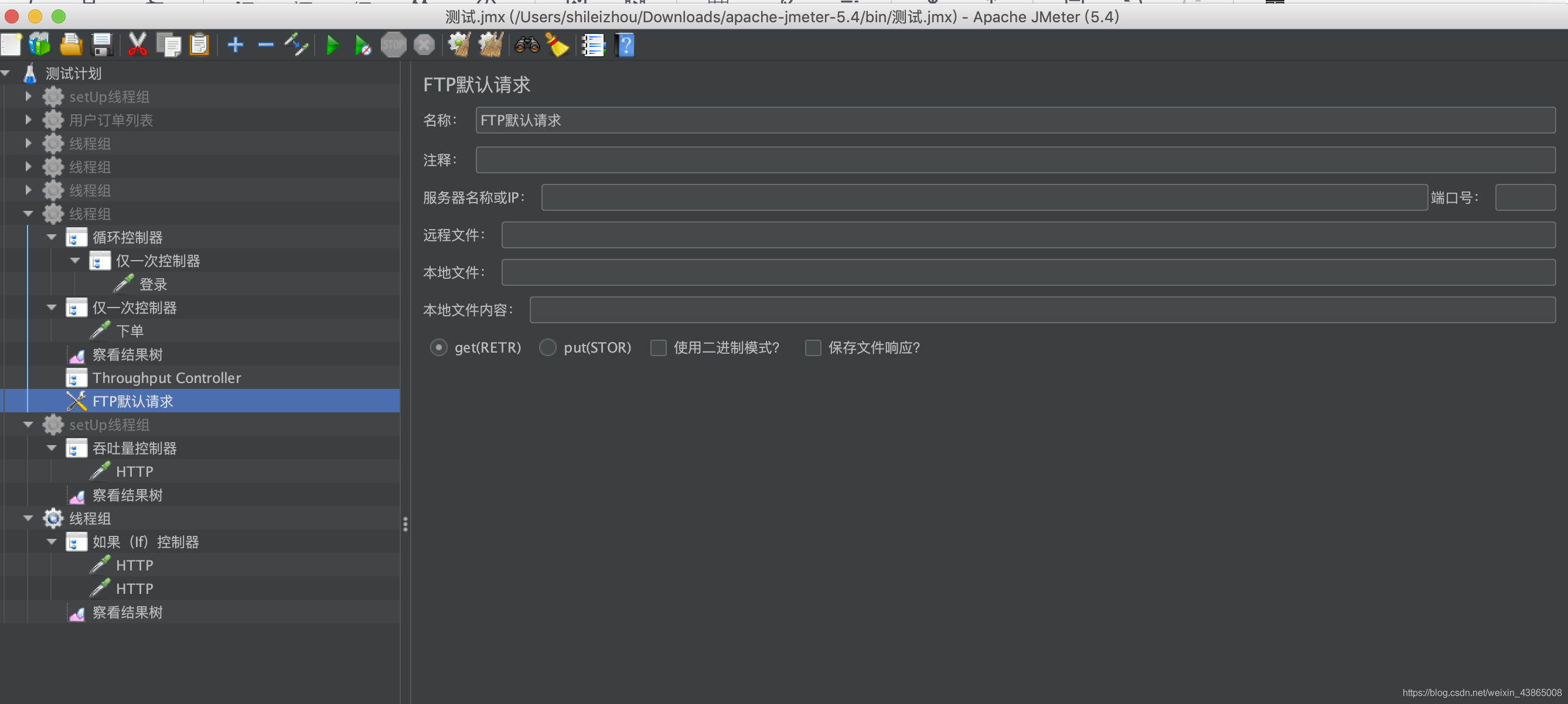The height and width of the screenshot is (704, 1568).
Task: Collapse the second setUp线程组 node
Action: 28,425
